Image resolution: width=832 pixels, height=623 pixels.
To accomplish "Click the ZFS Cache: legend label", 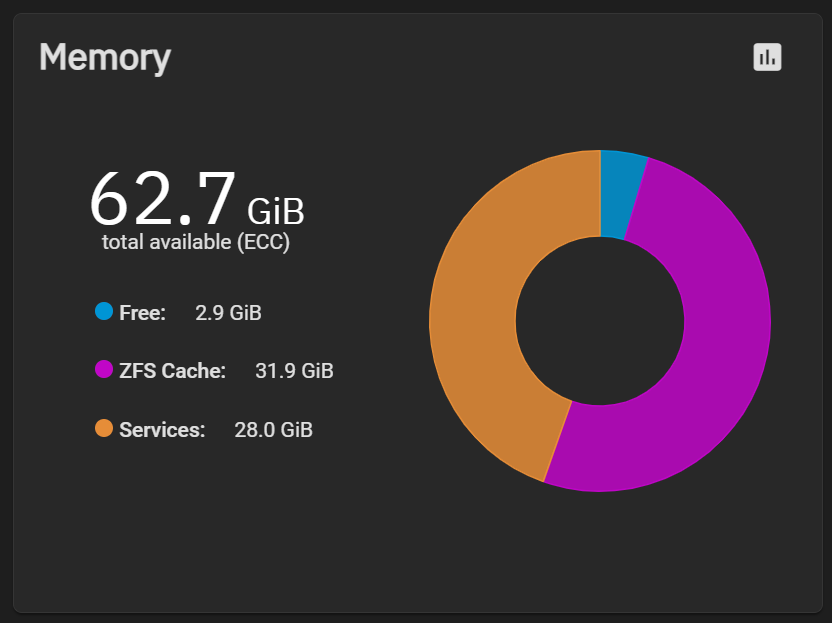I will [x=172, y=371].
